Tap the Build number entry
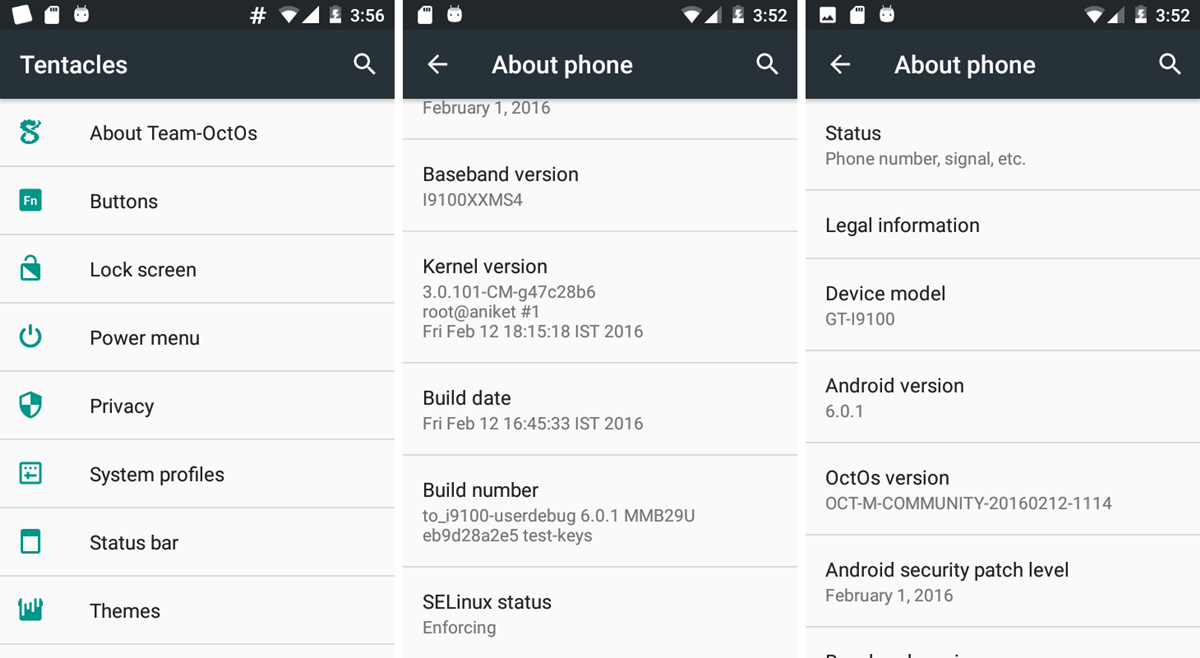 [x=600, y=512]
